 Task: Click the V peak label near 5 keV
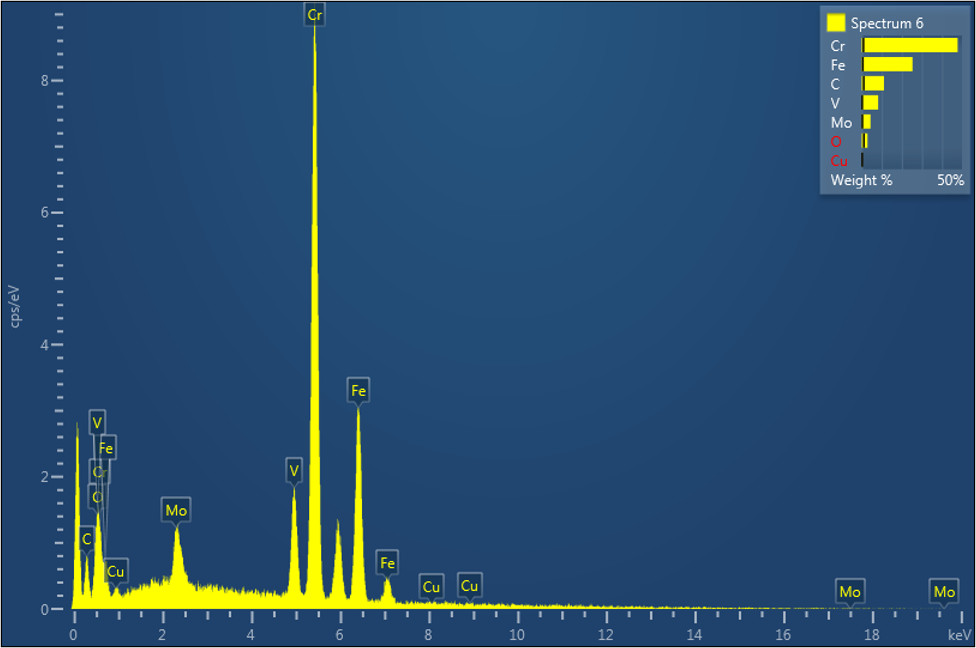(294, 470)
